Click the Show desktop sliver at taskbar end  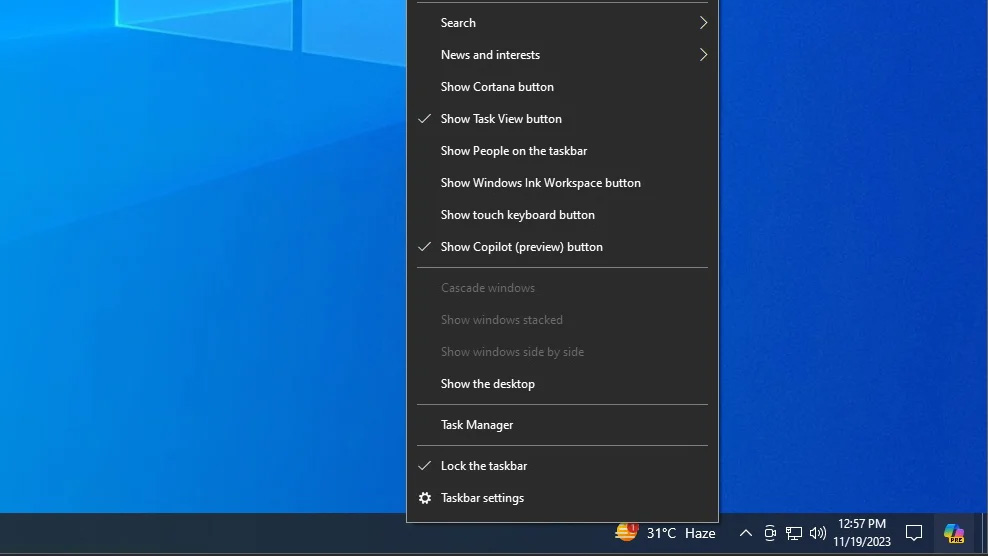click(x=984, y=533)
